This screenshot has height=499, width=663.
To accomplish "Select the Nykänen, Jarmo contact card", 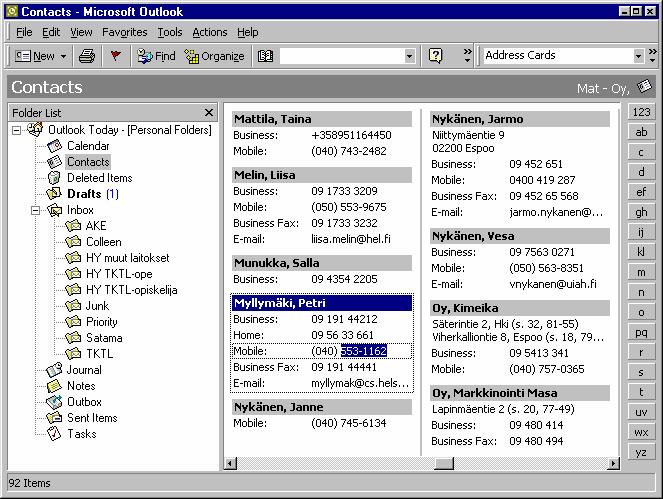I will click(520, 165).
